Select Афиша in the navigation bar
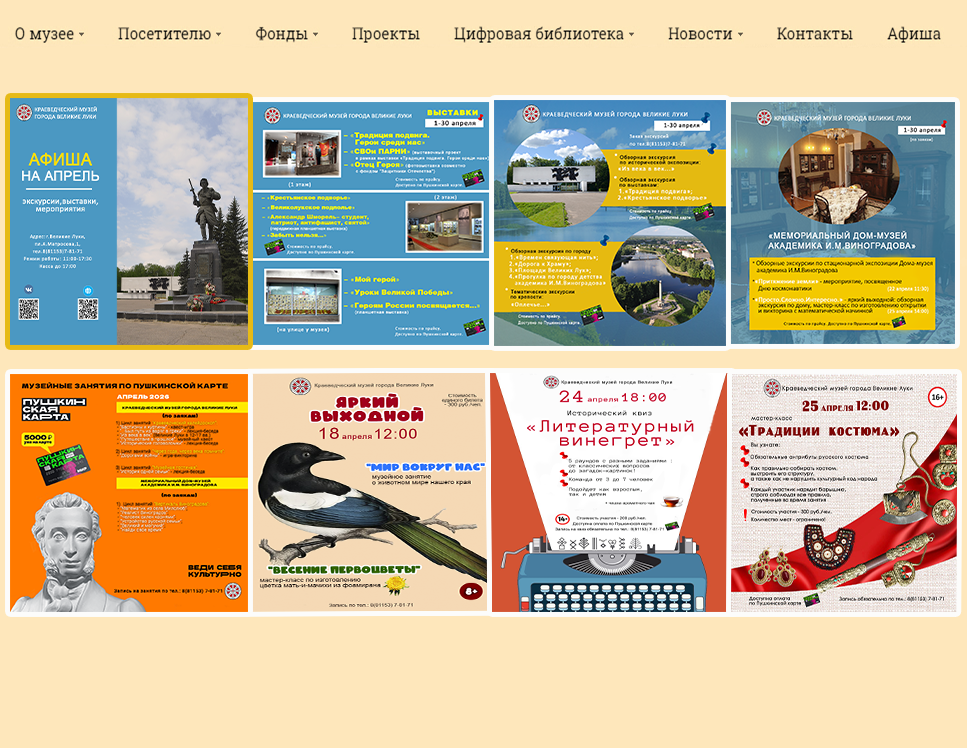967x748 pixels. 913,34
